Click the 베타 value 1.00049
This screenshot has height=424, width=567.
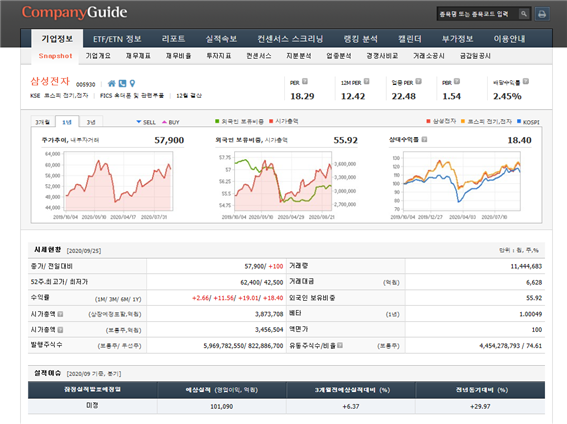(x=530, y=314)
